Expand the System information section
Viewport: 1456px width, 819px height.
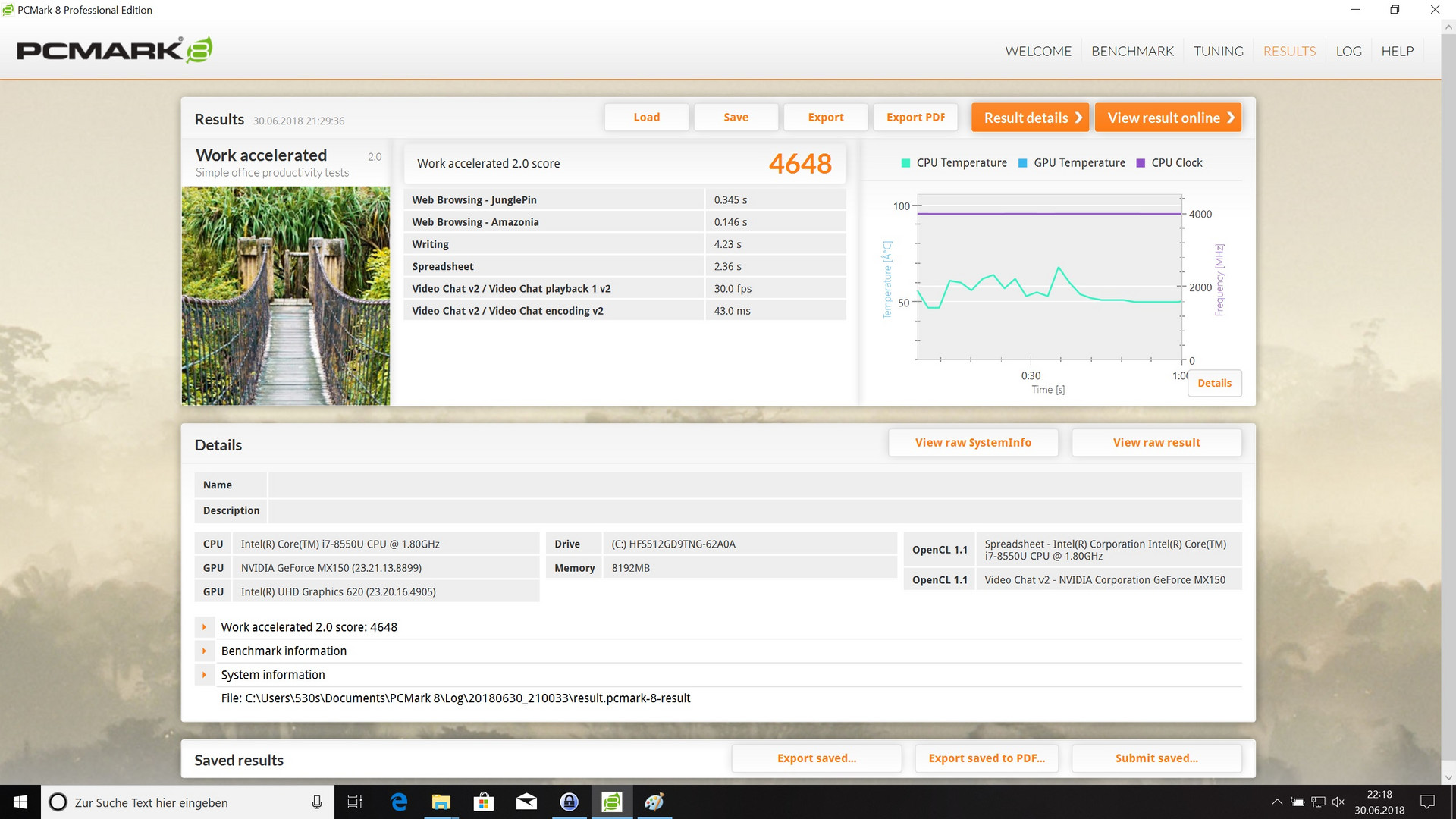tap(204, 675)
